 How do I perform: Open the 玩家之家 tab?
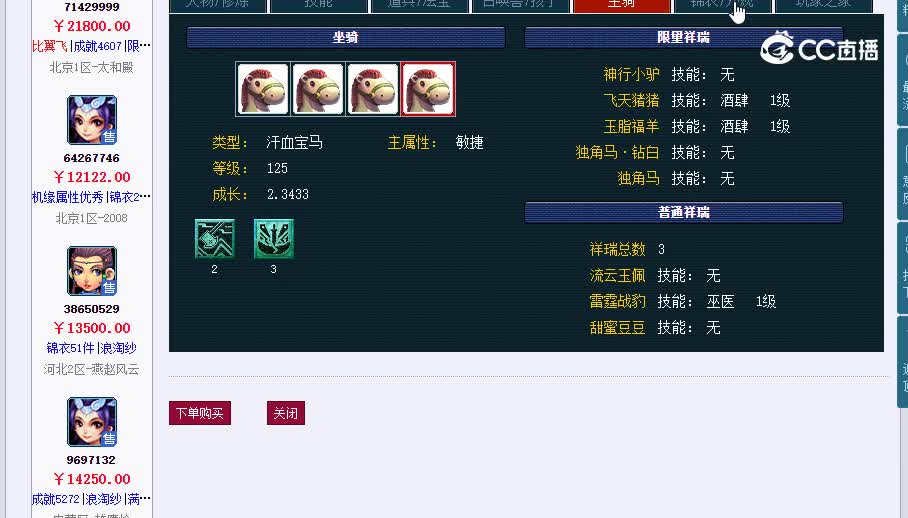[x=823, y=5]
